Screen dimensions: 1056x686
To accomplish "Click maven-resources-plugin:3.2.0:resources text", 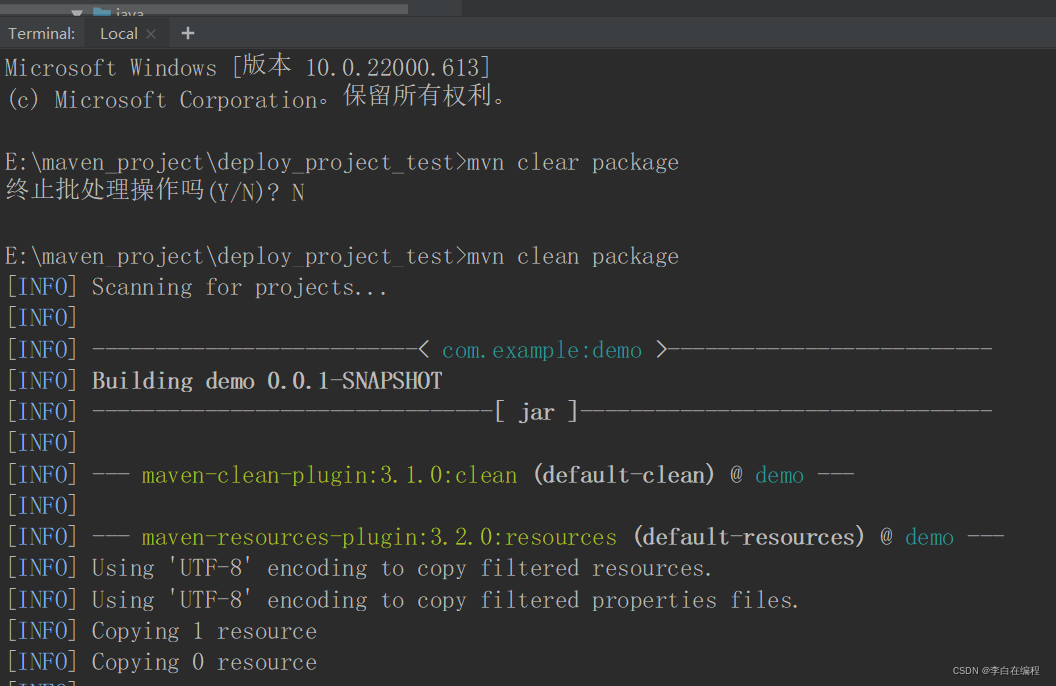I will tap(379, 537).
